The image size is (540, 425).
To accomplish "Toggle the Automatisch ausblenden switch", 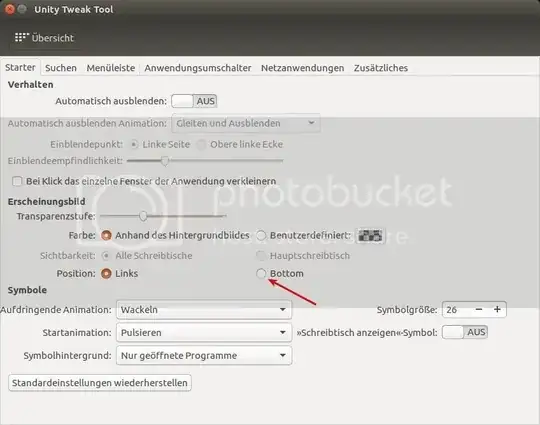I will (194, 101).
